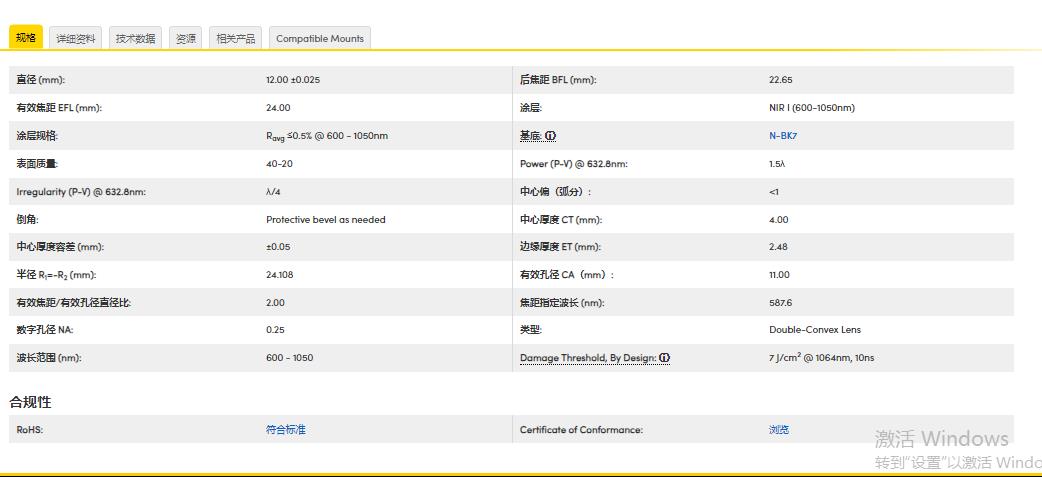Image resolution: width=1042 pixels, height=477 pixels.
Task: Click the Certificate of Conformance label
Action: coord(581,430)
